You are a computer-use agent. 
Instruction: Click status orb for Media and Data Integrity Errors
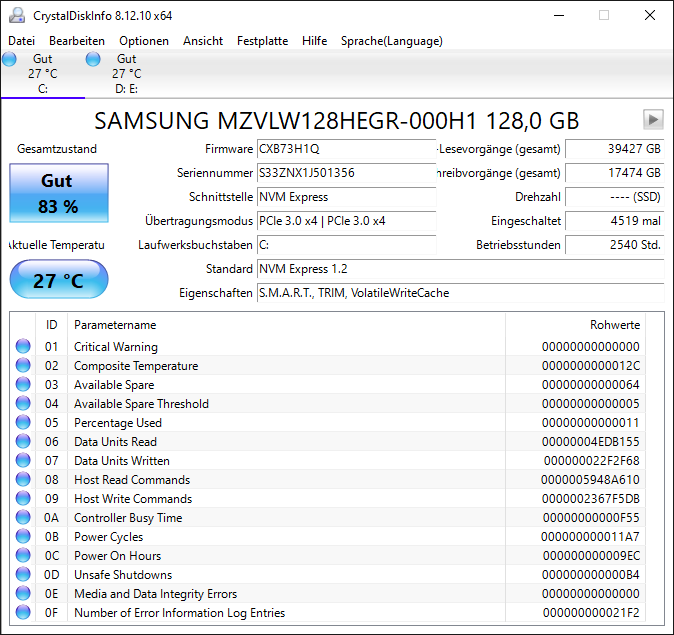click(x=23, y=593)
